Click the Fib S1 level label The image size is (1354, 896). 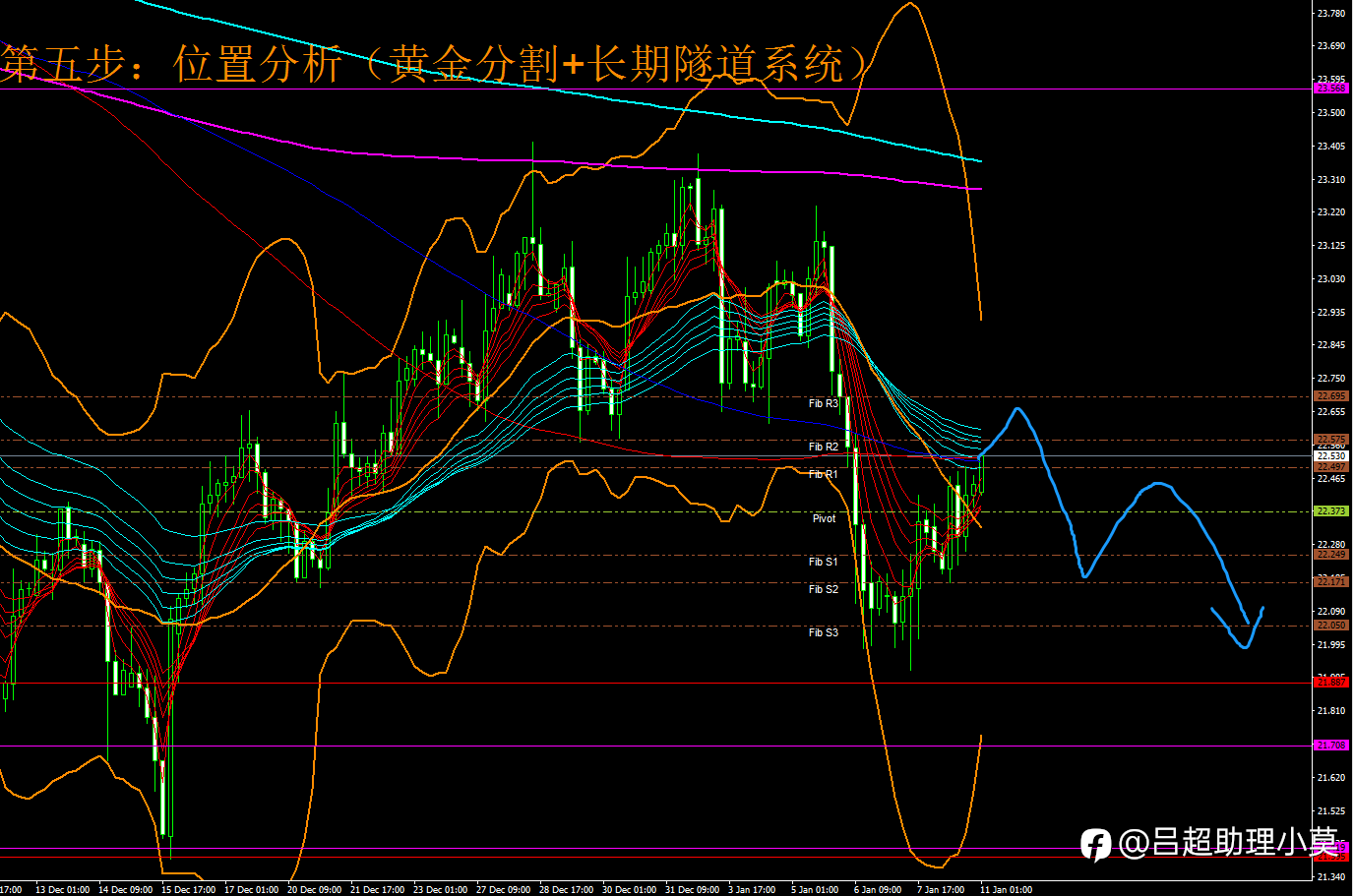[824, 562]
